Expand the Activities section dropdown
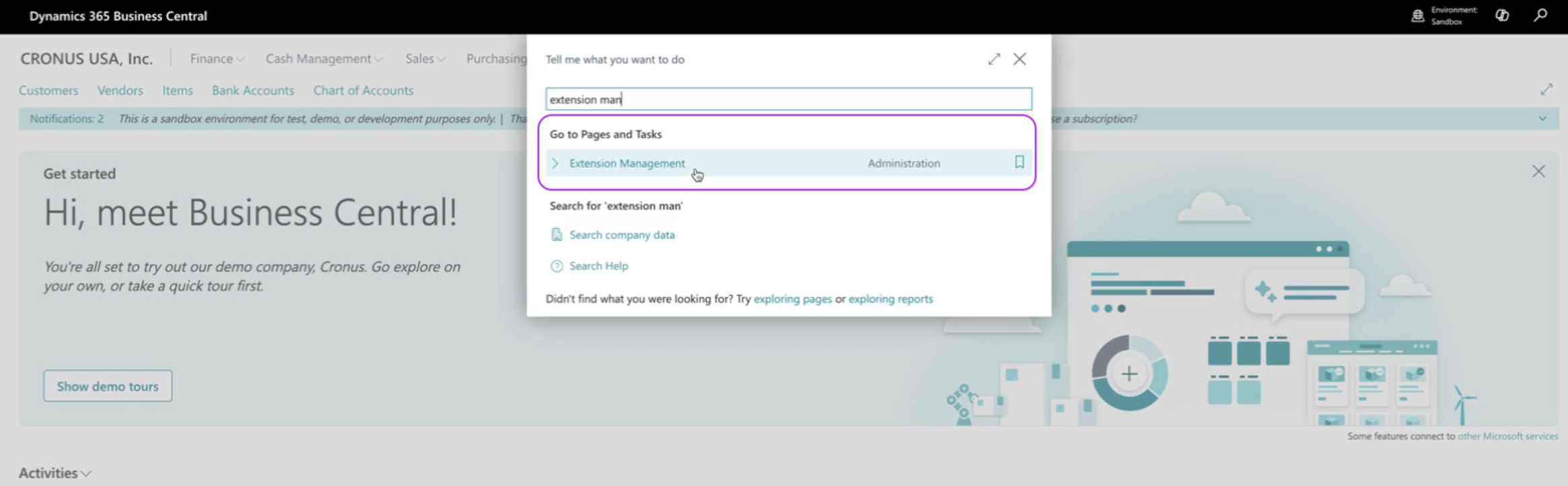This screenshot has width=1568, height=486. pyautogui.click(x=55, y=473)
